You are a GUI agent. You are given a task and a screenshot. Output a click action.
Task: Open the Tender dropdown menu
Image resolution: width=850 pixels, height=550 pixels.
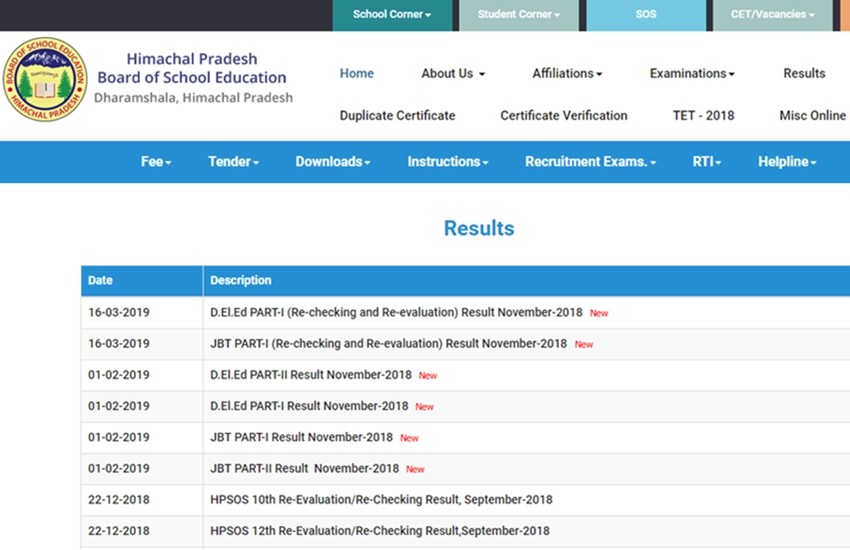[x=233, y=162]
